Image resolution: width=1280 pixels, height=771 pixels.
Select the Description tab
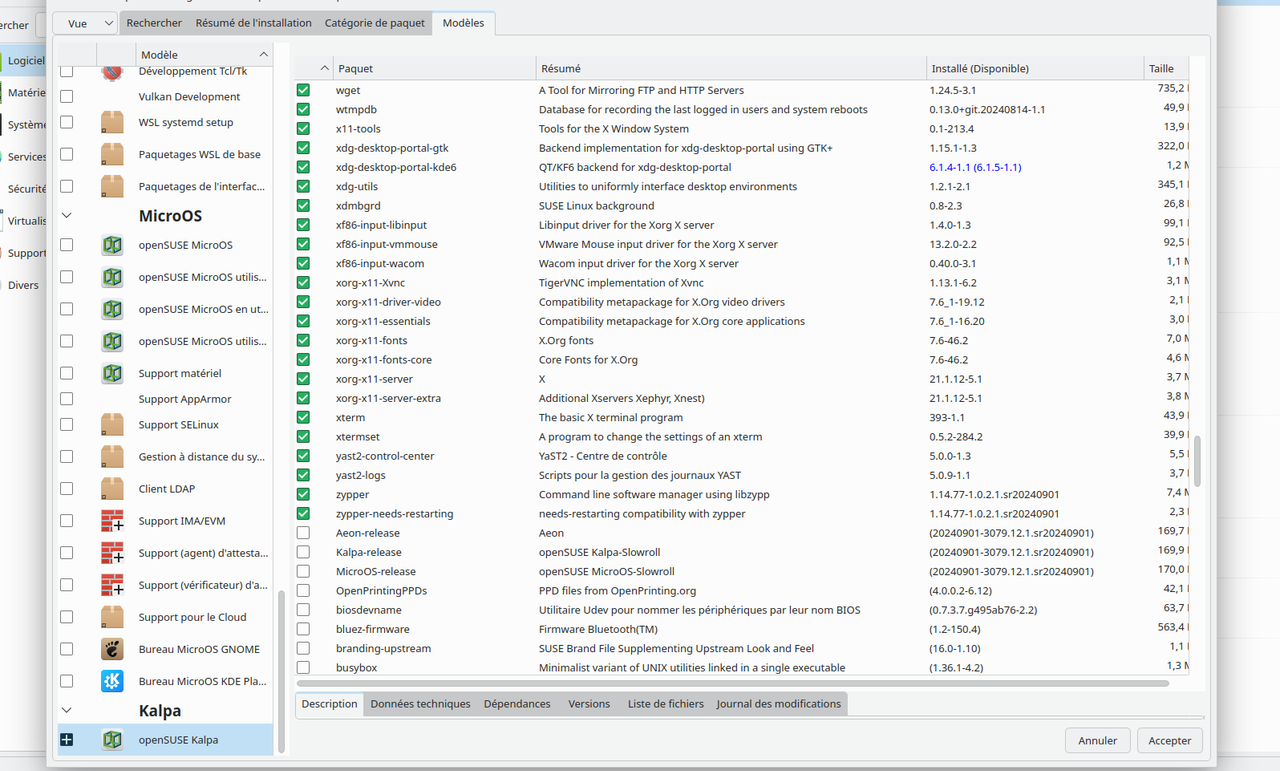[329, 704]
